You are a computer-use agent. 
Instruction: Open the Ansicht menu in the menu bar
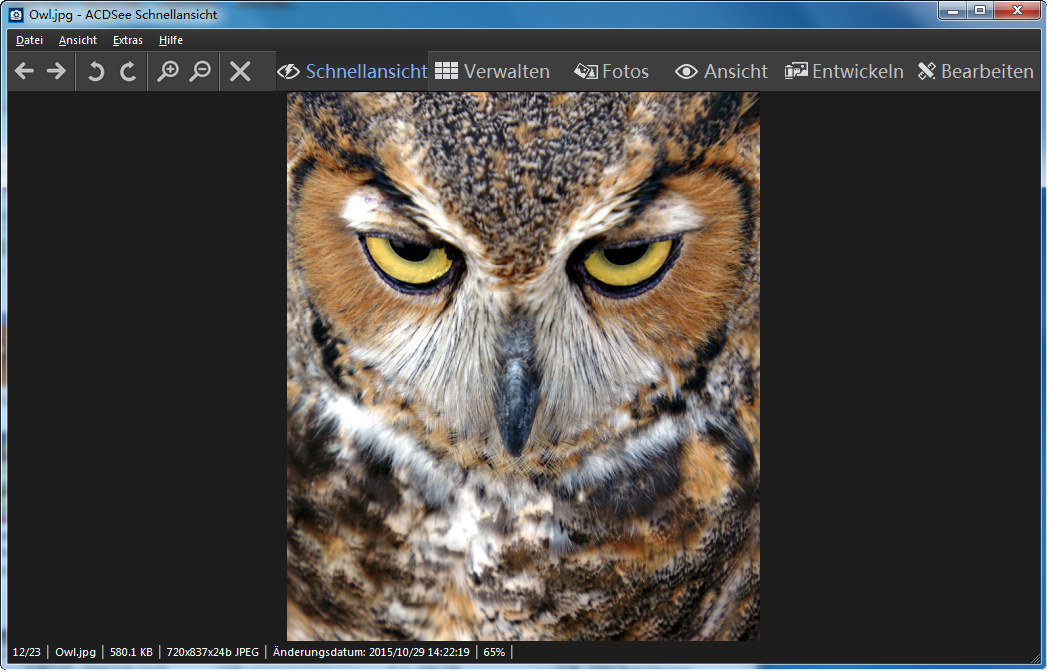[78, 40]
